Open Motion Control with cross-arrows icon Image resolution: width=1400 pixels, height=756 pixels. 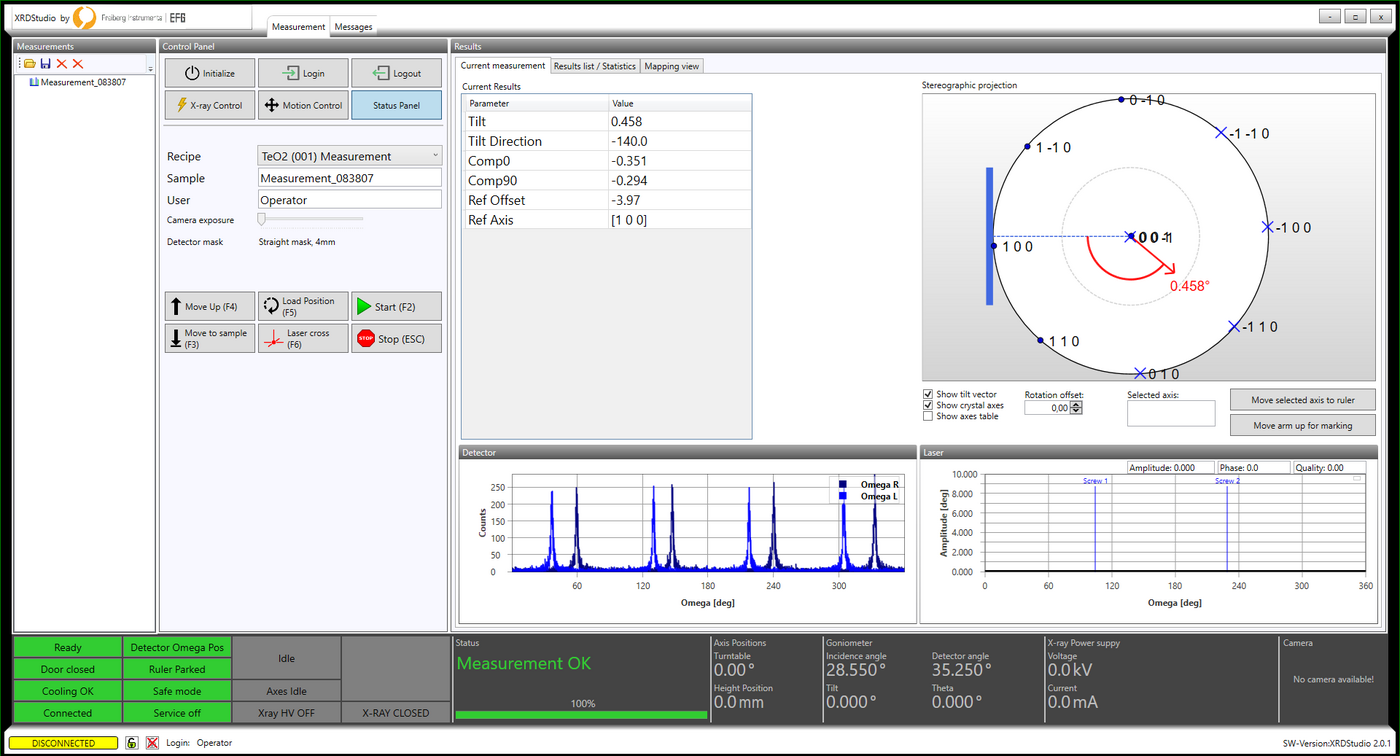point(303,105)
